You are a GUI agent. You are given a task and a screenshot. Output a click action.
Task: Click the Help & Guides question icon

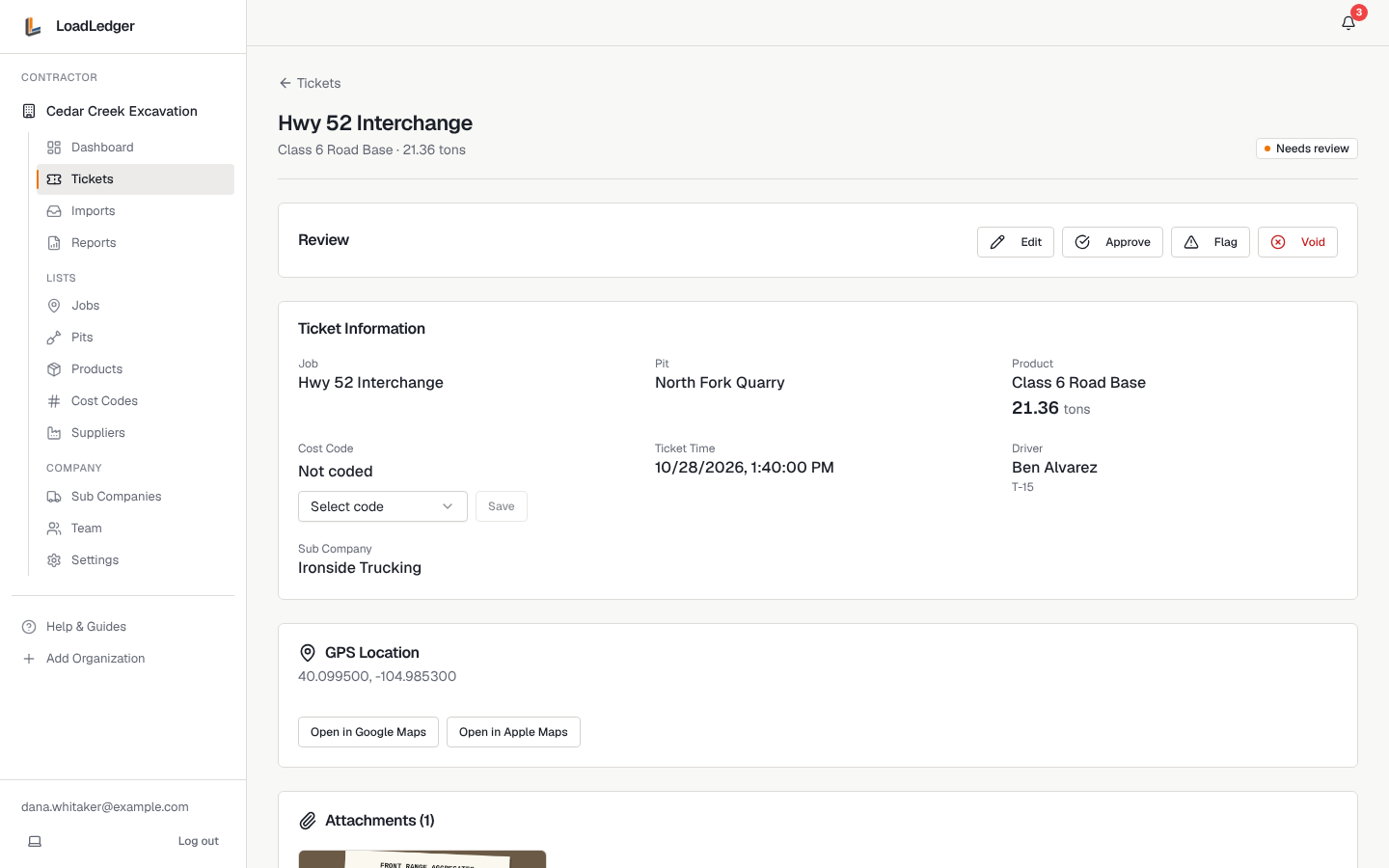(x=29, y=627)
